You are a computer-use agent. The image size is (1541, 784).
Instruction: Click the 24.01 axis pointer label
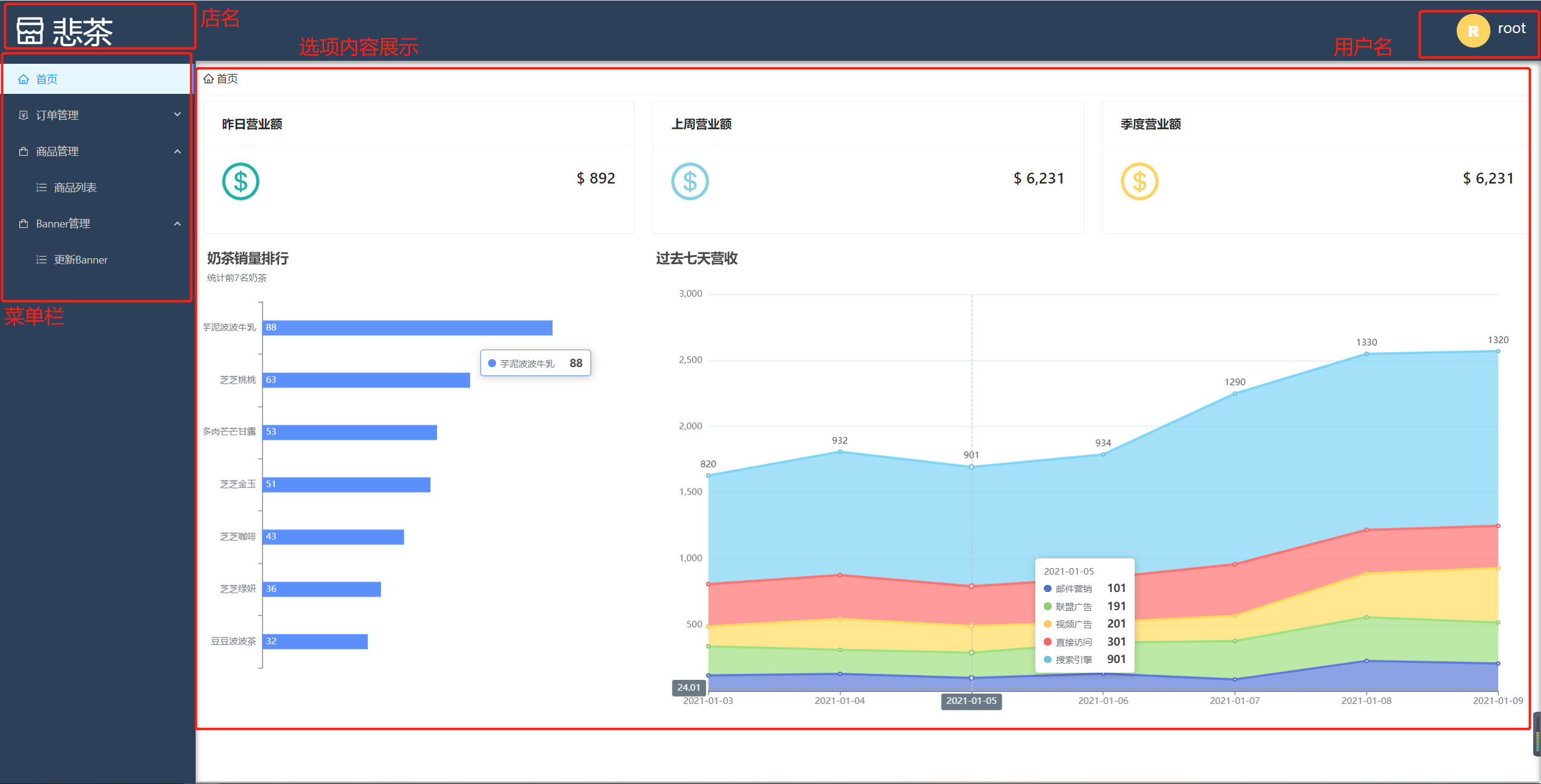pyautogui.click(x=689, y=687)
